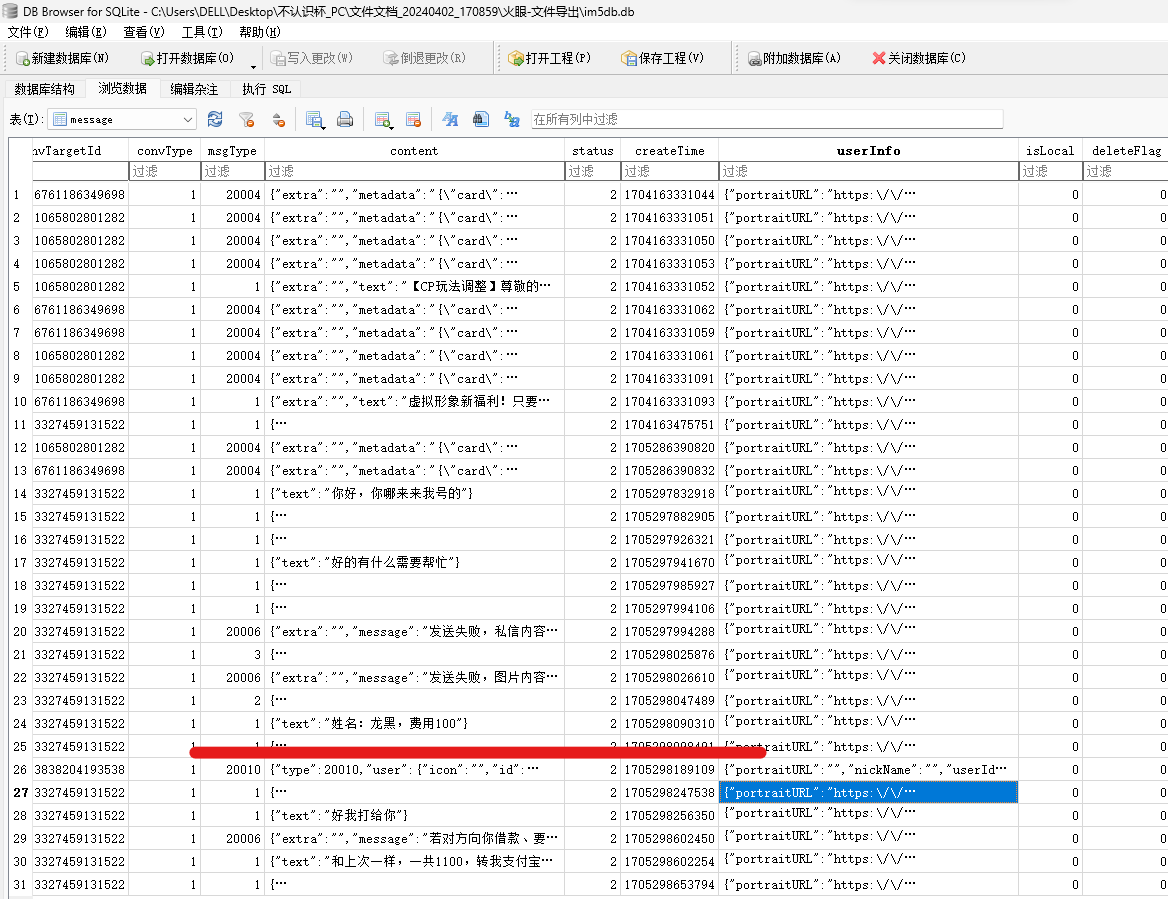
Task: Sort by the convType column header
Action: pos(165,150)
